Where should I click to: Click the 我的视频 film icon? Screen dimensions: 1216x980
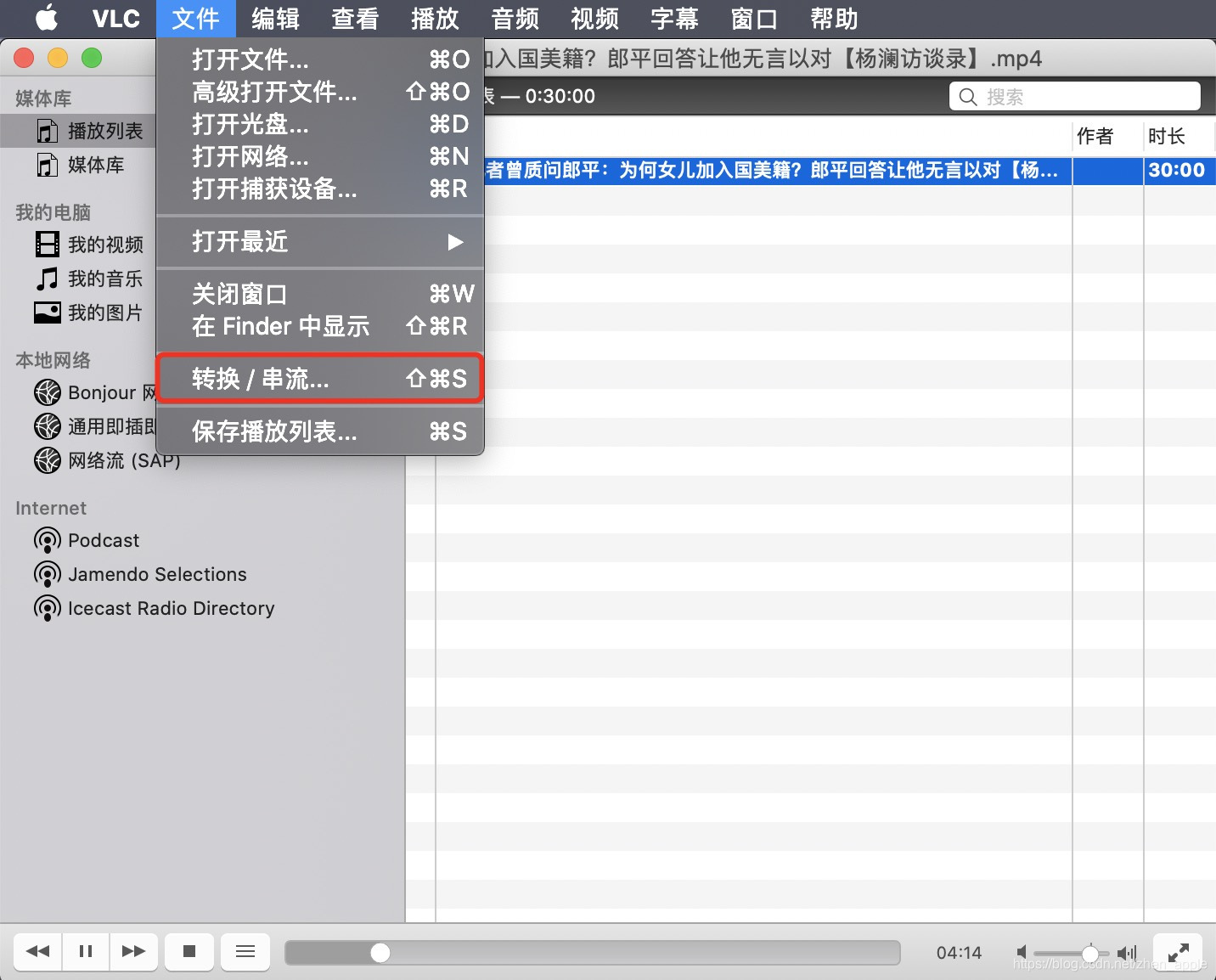(48, 245)
